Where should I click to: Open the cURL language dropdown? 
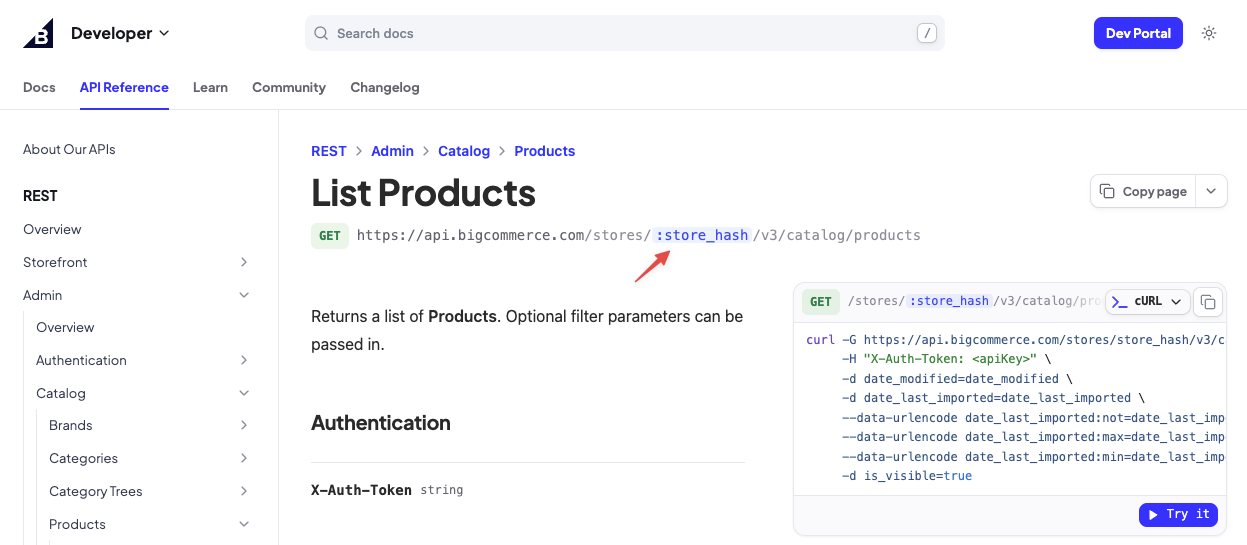[x=1148, y=301]
